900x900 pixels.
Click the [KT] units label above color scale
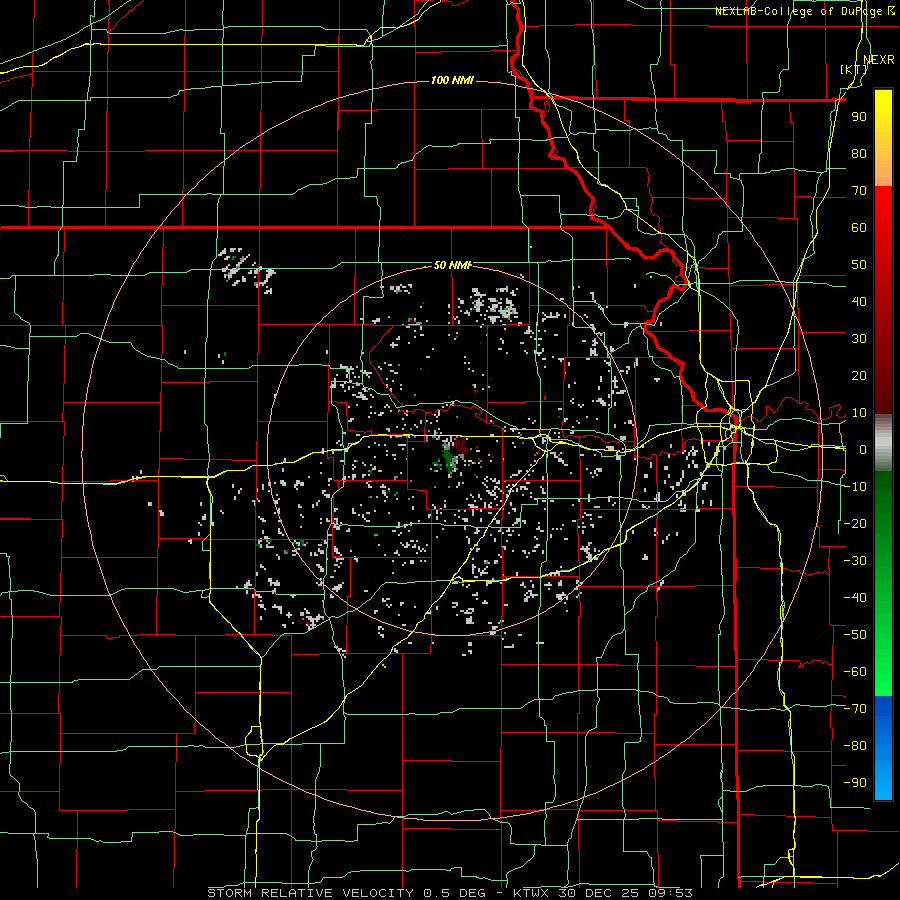point(854,69)
